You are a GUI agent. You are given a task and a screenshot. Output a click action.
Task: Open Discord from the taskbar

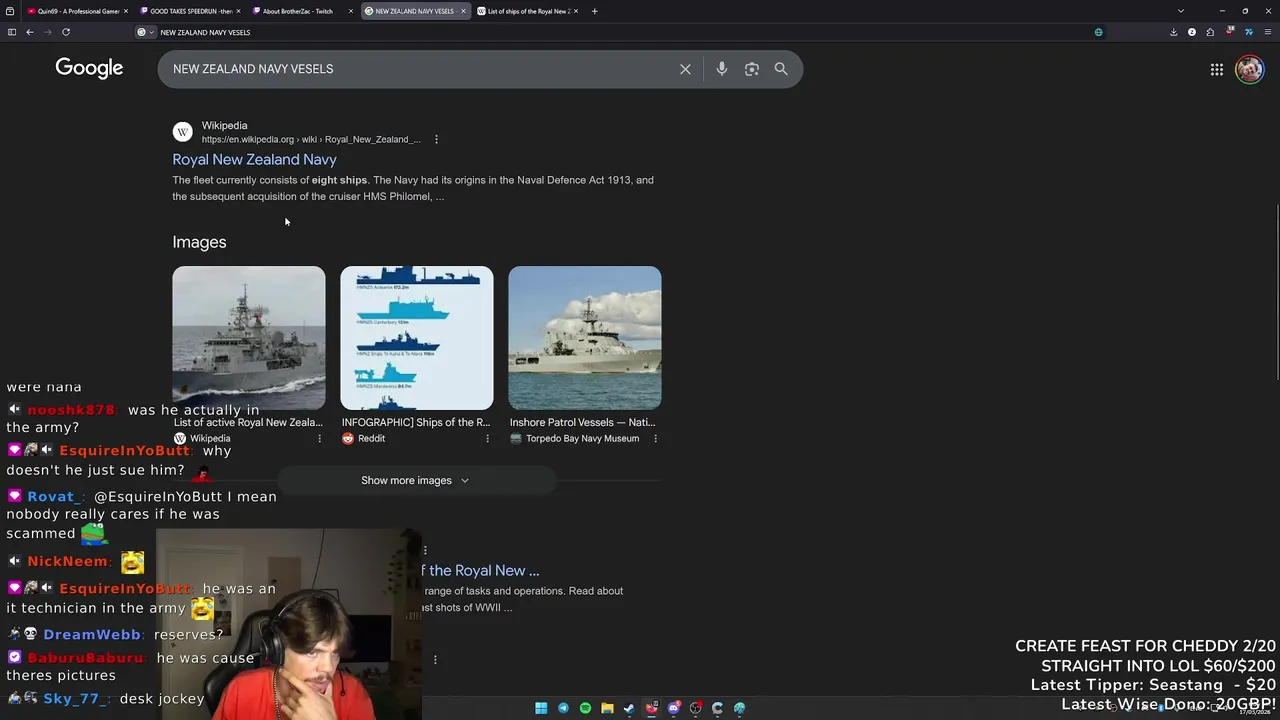tap(673, 708)
